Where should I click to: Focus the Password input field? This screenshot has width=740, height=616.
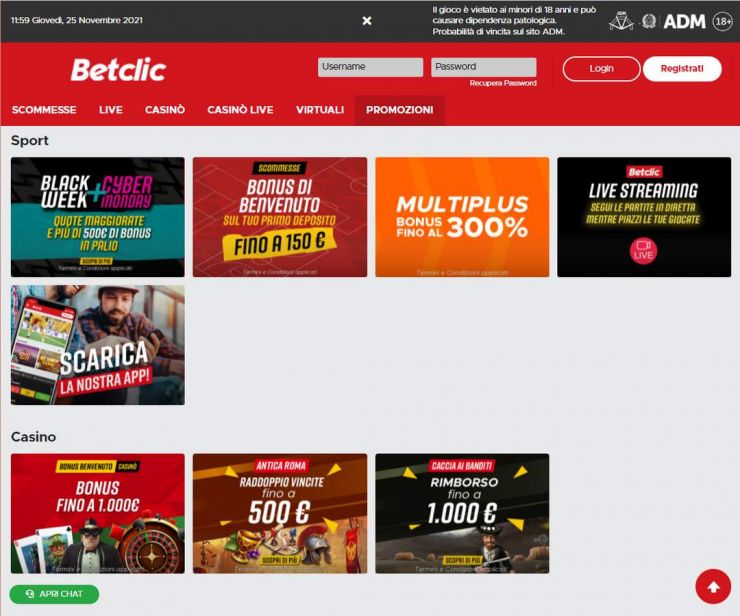[484, 67]
